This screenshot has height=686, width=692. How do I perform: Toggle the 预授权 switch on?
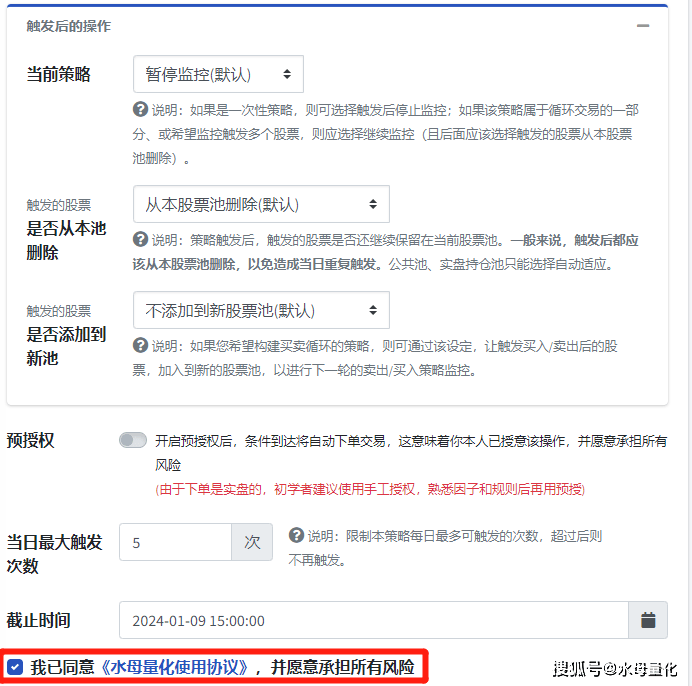[133, 440]
